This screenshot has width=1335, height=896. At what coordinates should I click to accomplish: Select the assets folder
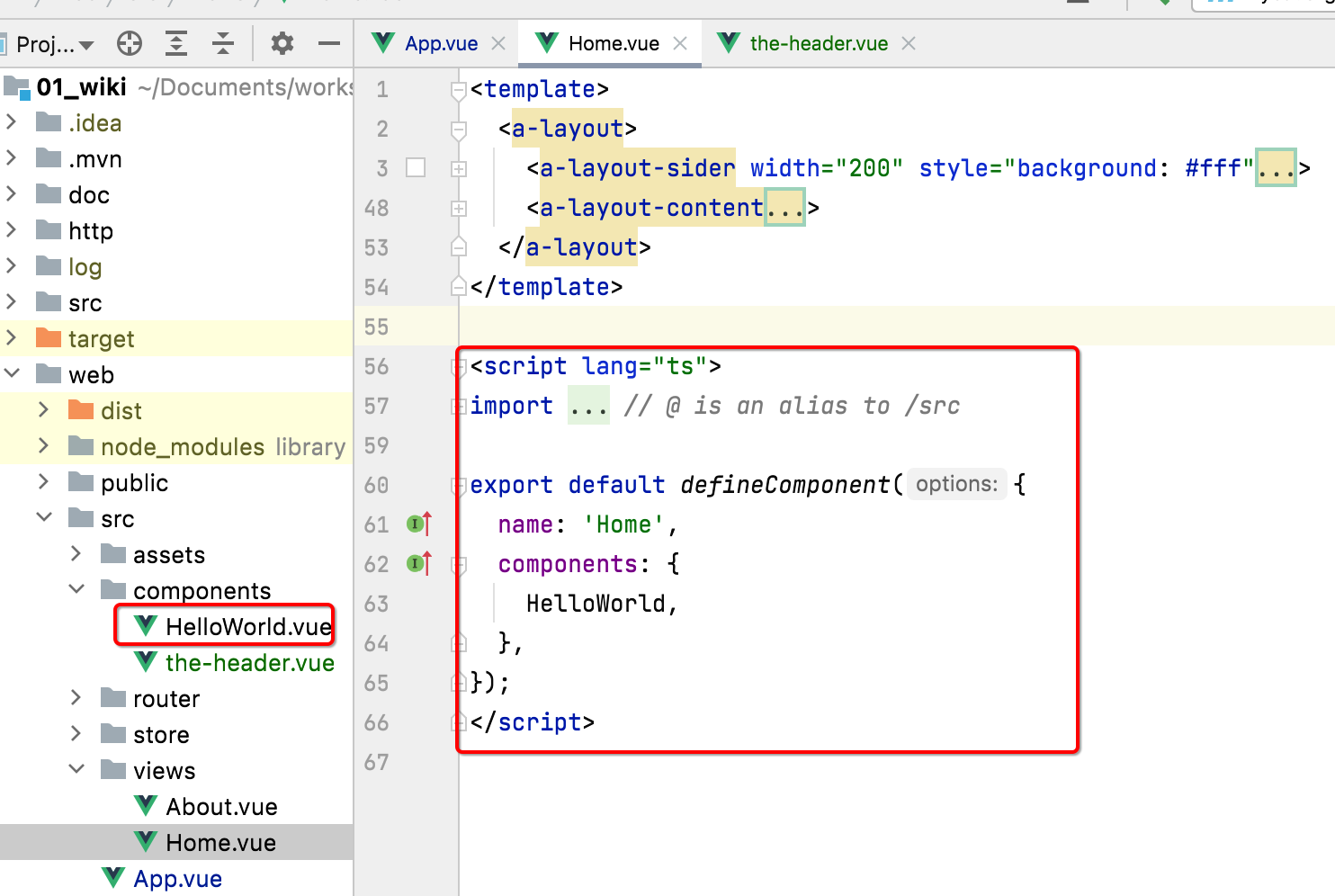(x=169, y=555)
